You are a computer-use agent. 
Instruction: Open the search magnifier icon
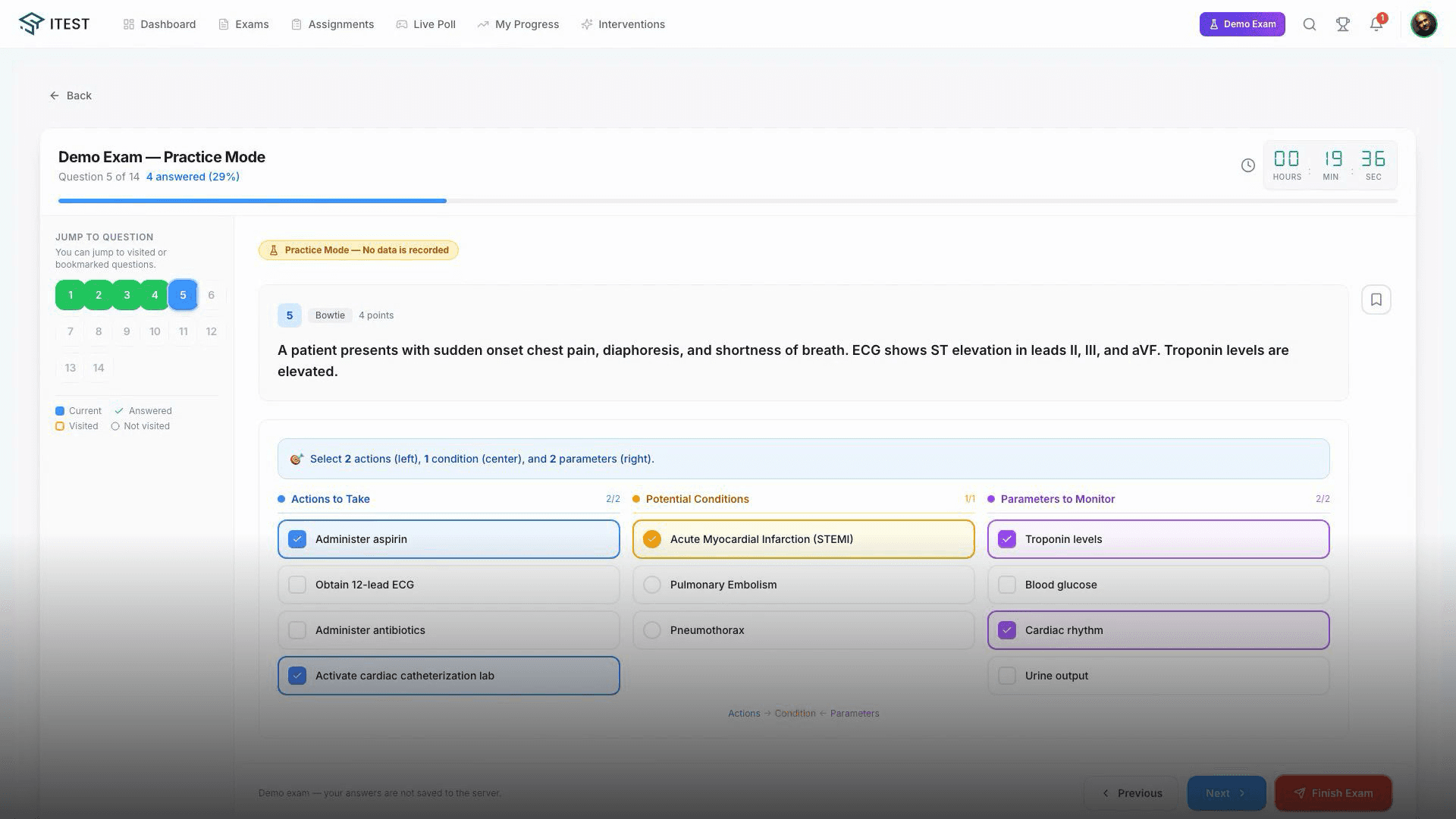tap(1309, 24)
